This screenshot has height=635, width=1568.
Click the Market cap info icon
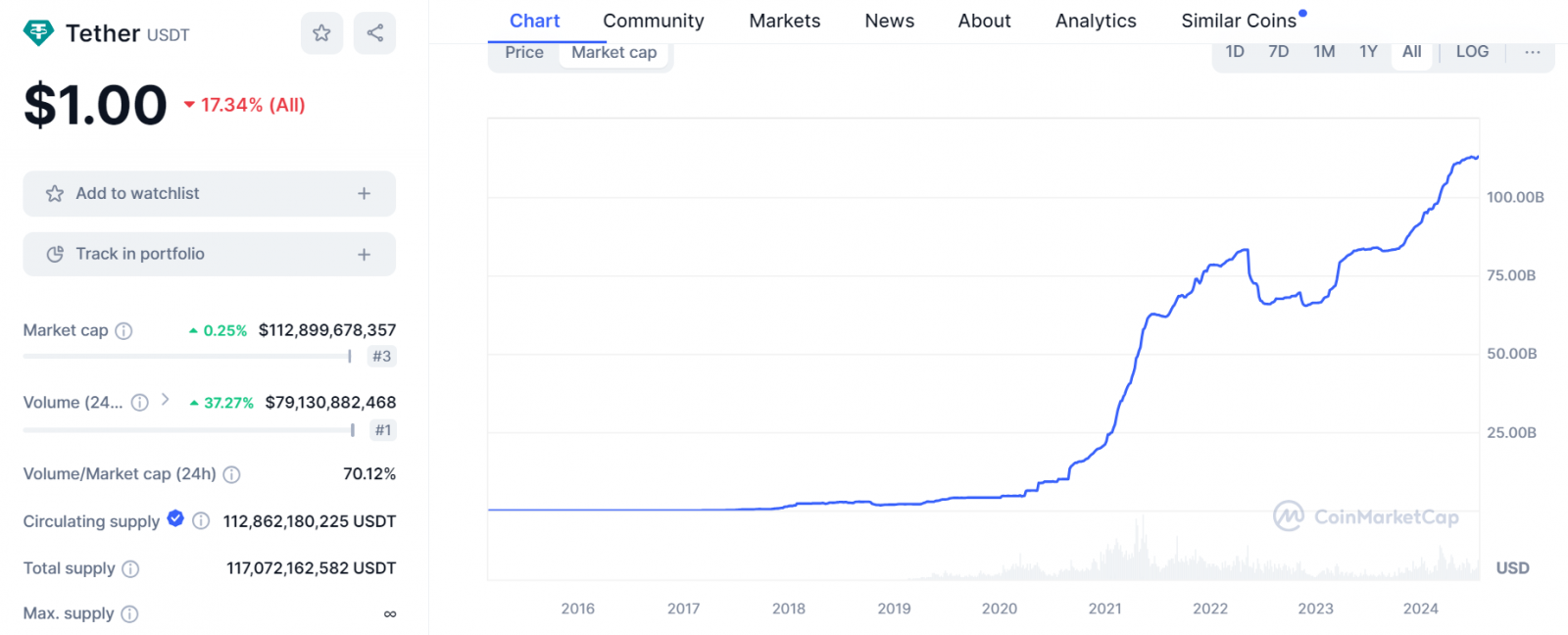(123, 331)
